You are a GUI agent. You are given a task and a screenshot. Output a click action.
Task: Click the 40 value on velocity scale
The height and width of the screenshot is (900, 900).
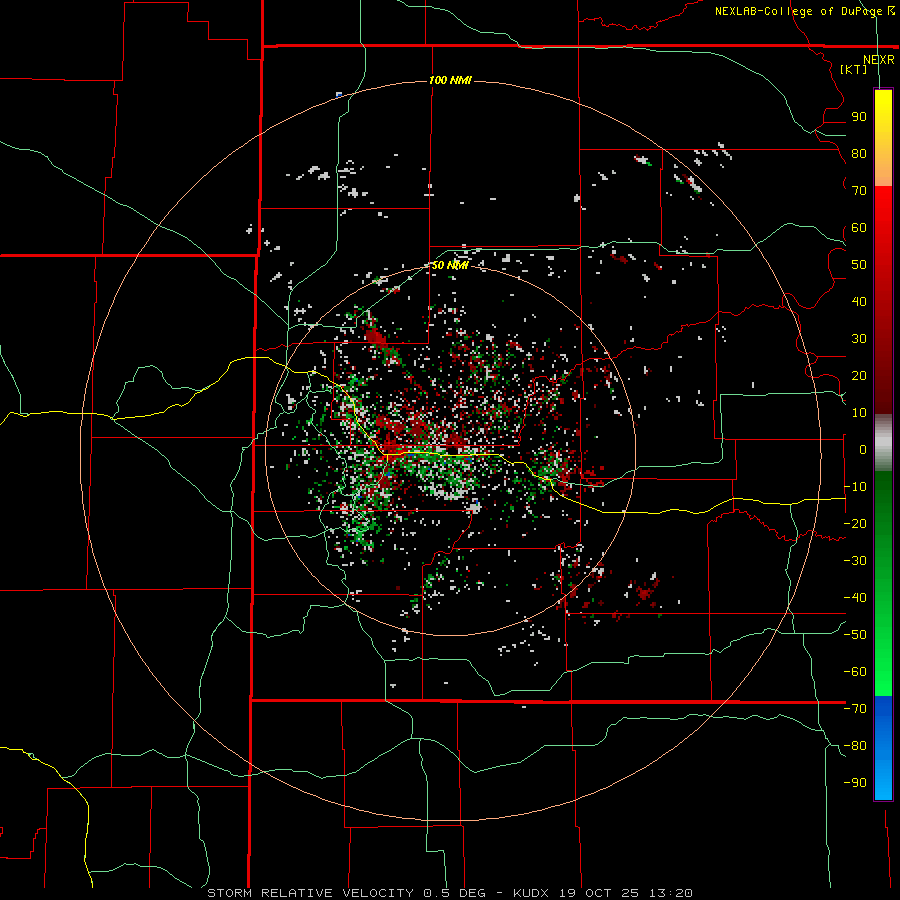[859, 302]
